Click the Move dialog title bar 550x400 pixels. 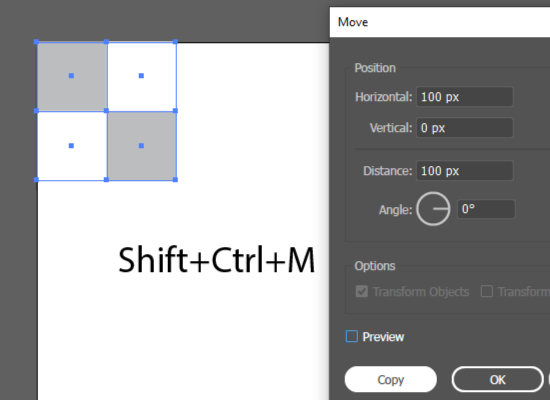coord(440,22)
